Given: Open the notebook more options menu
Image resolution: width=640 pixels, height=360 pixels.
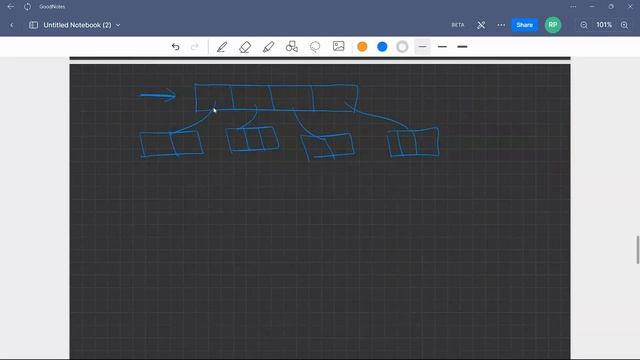Looking at the screenshot, I should point(501,25).
